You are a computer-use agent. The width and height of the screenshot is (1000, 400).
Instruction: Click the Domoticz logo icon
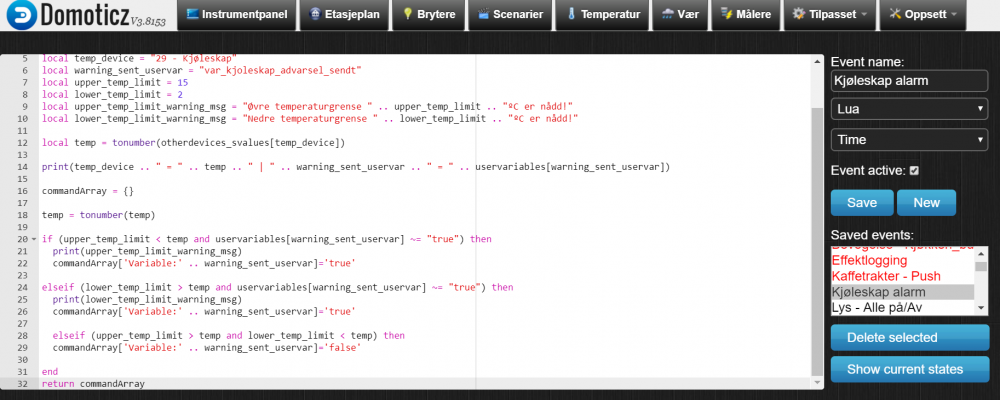click(20, 17)
